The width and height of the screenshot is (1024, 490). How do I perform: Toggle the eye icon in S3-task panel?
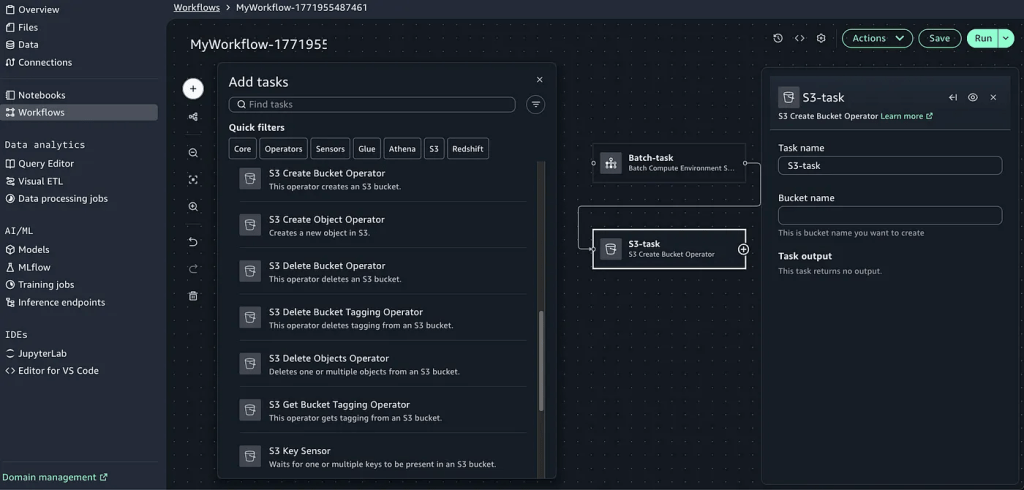coord(973,97)
